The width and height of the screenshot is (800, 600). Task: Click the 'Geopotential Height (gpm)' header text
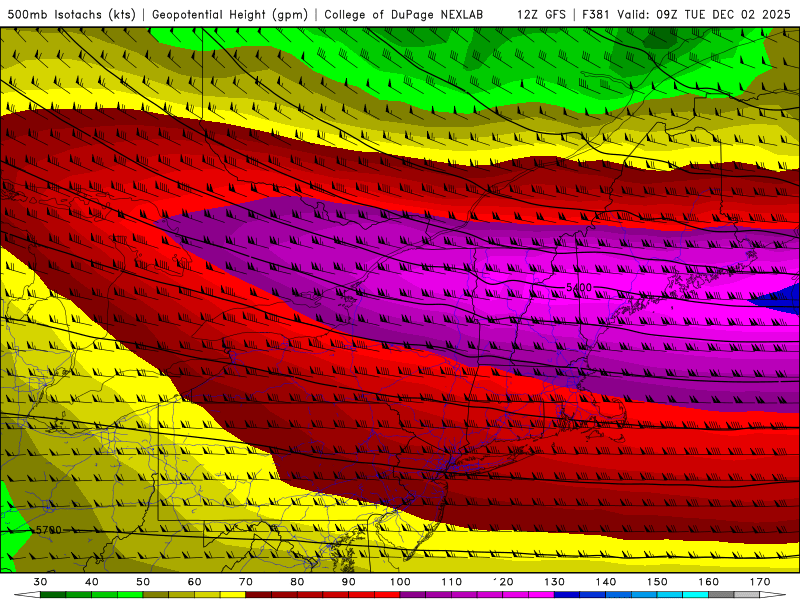[230, 14]
